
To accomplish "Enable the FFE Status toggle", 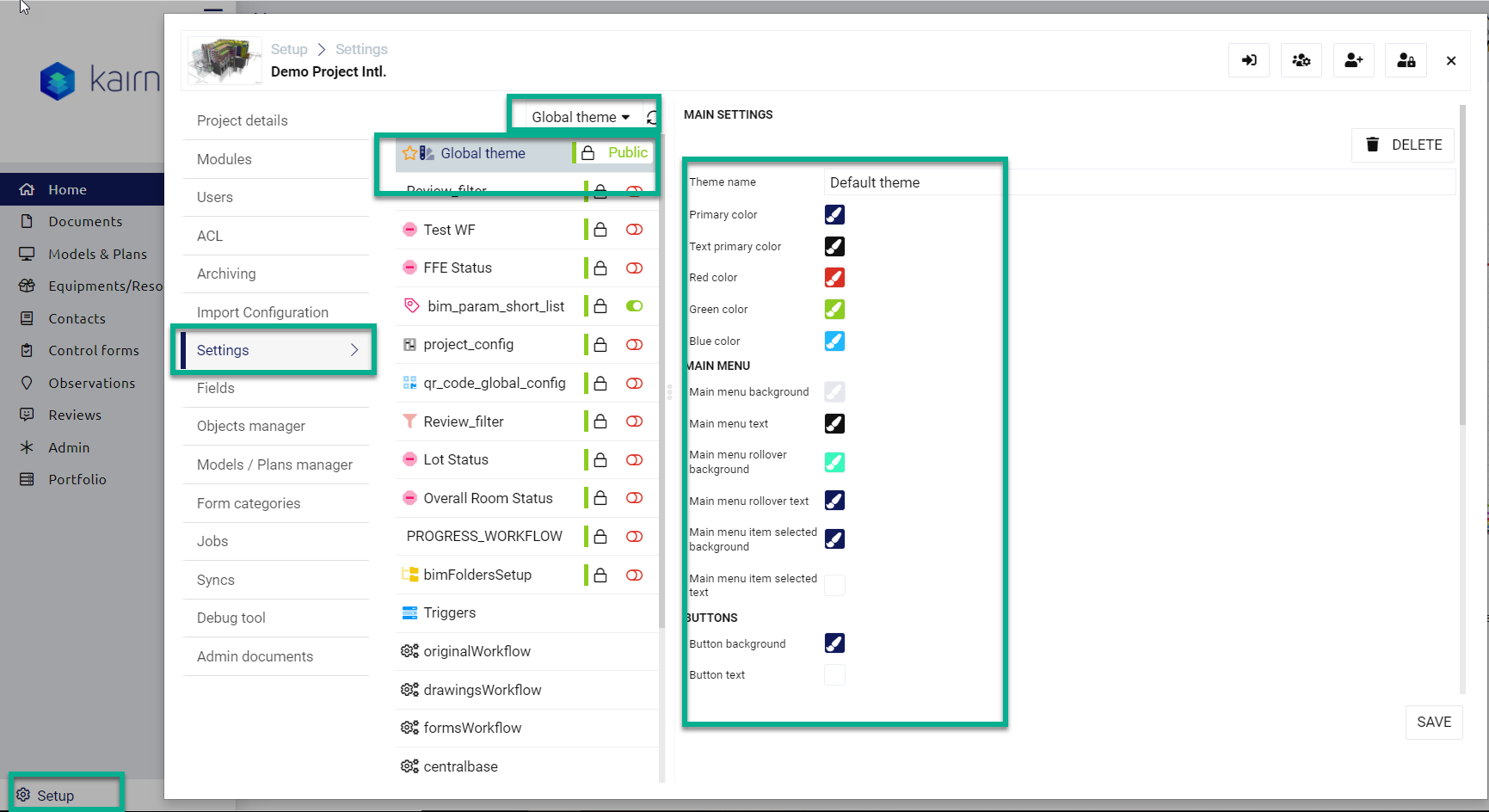I will [634, 268].
